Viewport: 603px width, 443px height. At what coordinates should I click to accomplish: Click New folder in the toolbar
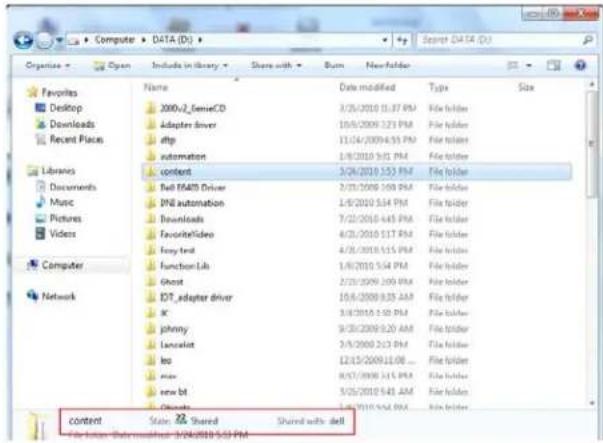pos(388,65)
